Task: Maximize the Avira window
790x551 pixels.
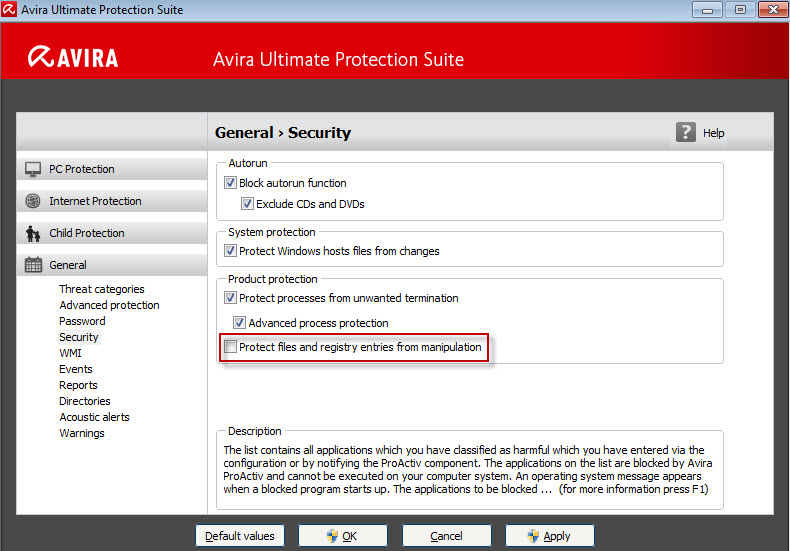Action: pos(740,10)
